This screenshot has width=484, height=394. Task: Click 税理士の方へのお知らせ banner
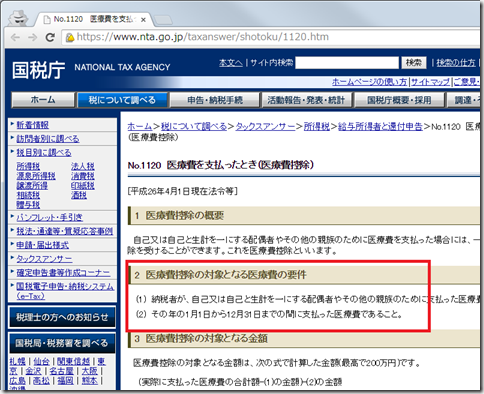click(x=62, y=317)
